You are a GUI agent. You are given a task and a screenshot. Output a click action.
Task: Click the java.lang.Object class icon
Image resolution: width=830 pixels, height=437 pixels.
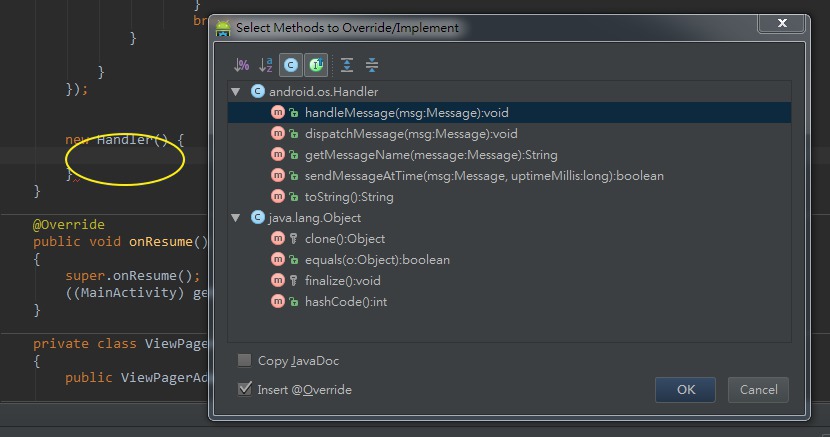[x=257, y=218]
